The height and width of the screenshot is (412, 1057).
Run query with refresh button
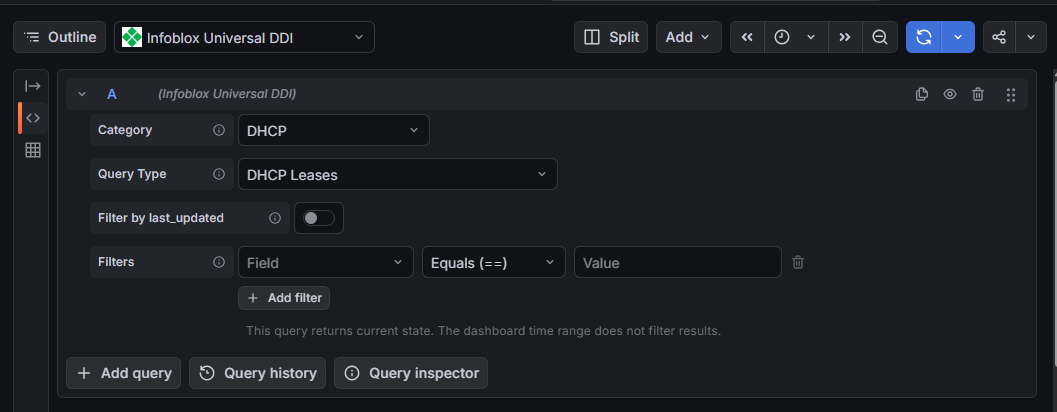[x=924, y=37]
